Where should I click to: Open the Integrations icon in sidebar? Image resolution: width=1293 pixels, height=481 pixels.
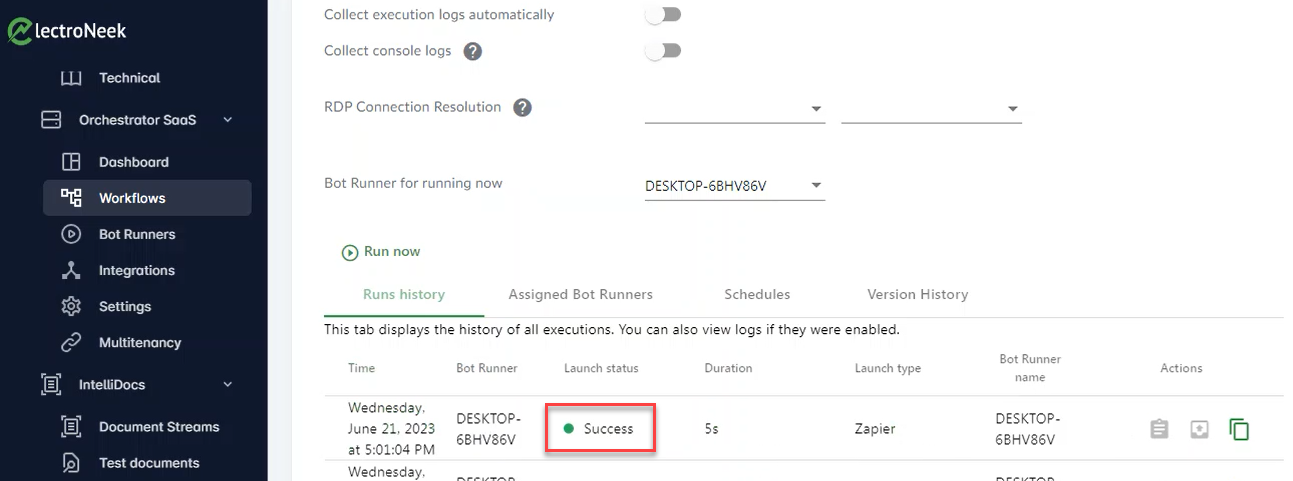tap(71, 270)
